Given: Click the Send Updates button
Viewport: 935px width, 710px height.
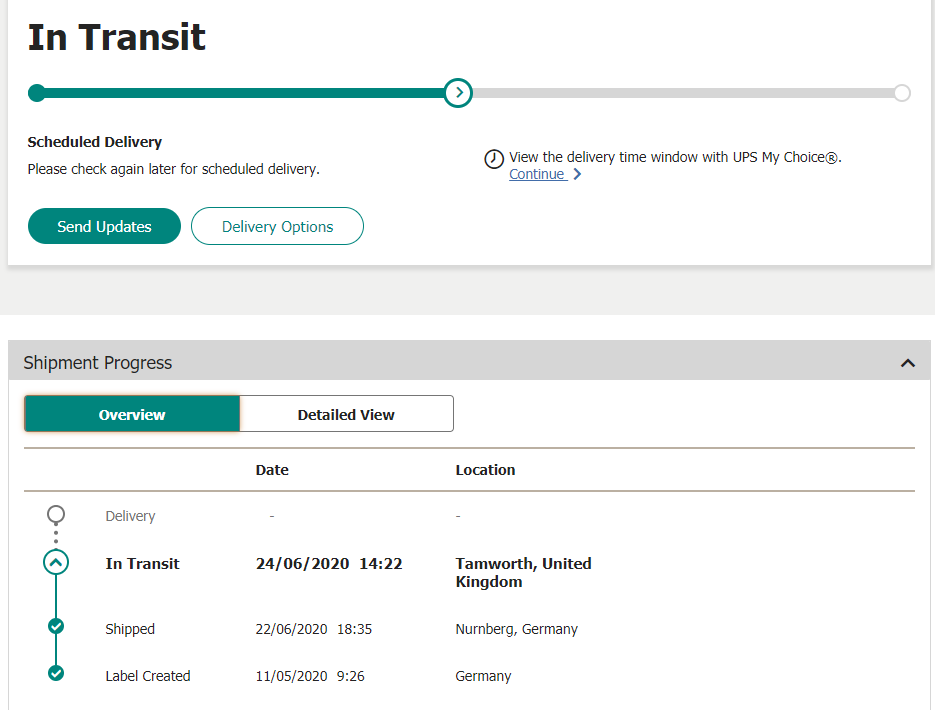Looking at the screenshot, I should tap(104, 226).
